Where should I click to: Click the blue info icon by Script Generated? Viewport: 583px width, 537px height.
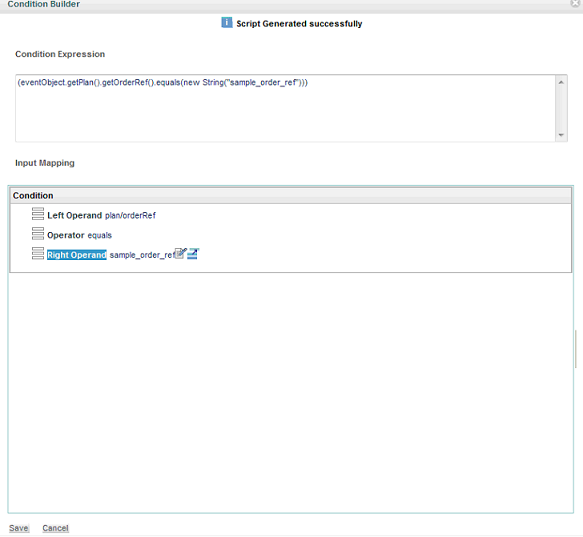(x=227, y=22)
